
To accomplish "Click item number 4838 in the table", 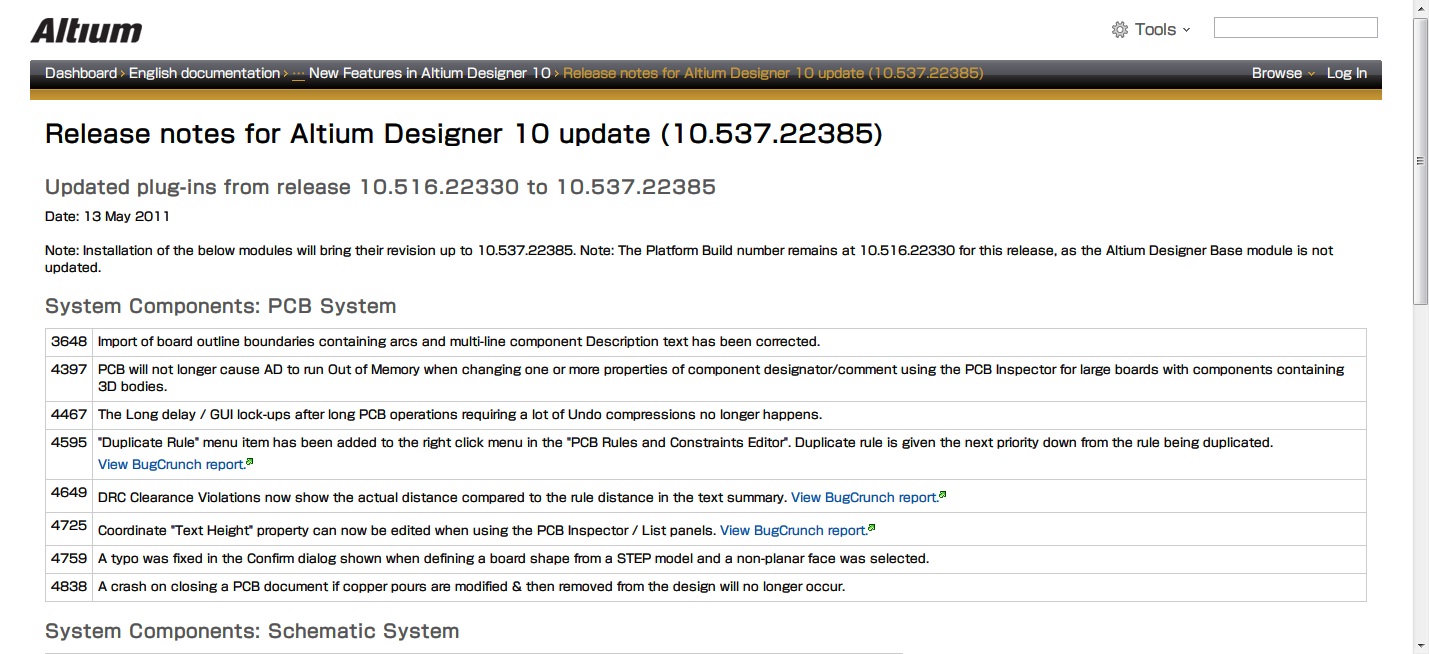I will click(69, 586).
